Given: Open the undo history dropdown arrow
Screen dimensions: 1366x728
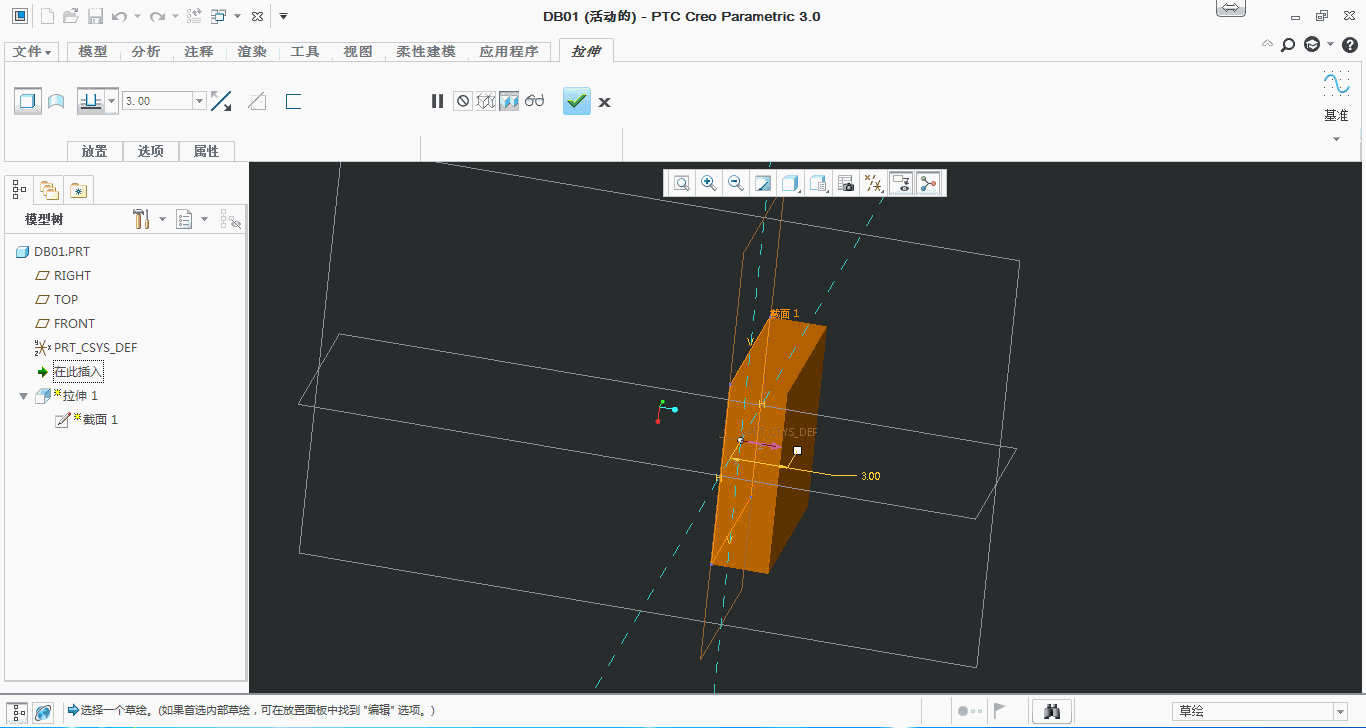Looking at the screenshot, I should click(x=138, y=17).
